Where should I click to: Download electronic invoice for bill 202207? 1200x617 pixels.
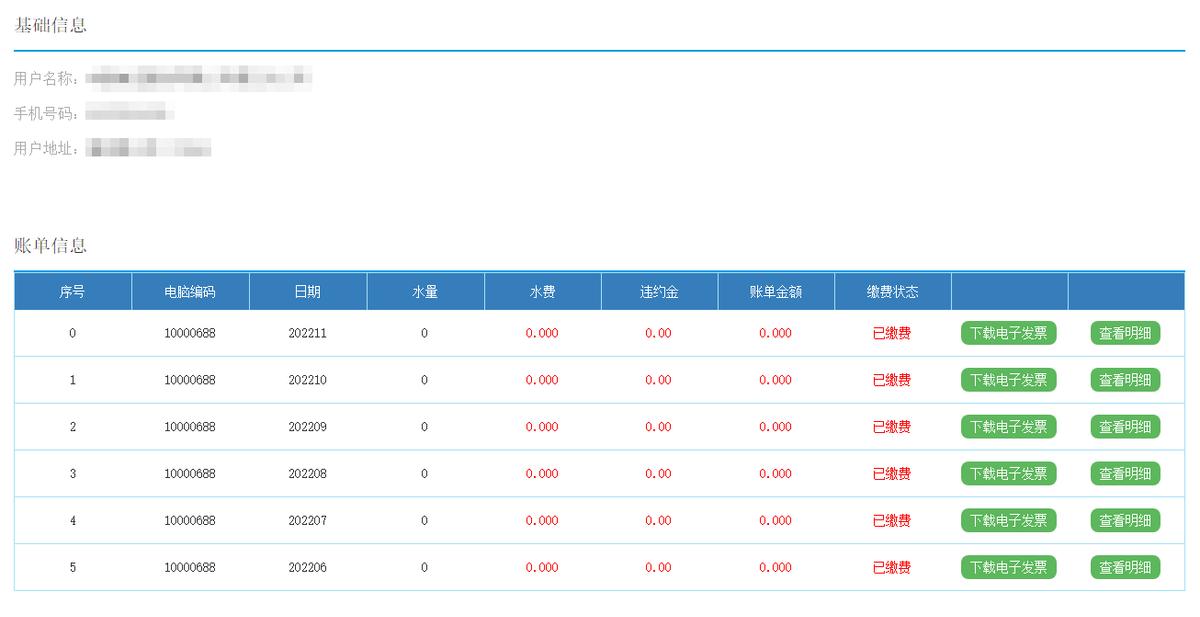pyautogui.click(x=1009, y=520)
